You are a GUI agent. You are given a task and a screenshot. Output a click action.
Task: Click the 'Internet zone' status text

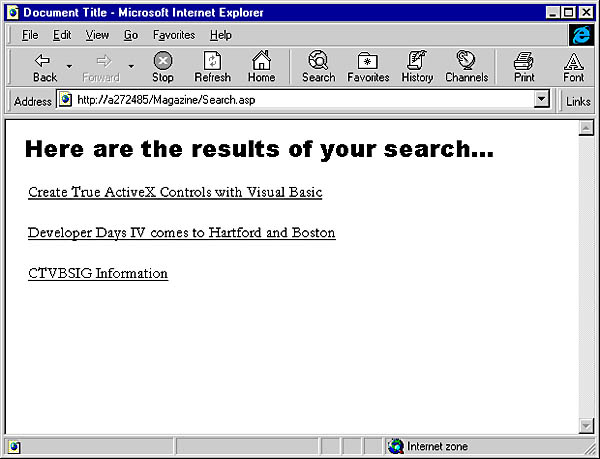[x=437, y=446]
